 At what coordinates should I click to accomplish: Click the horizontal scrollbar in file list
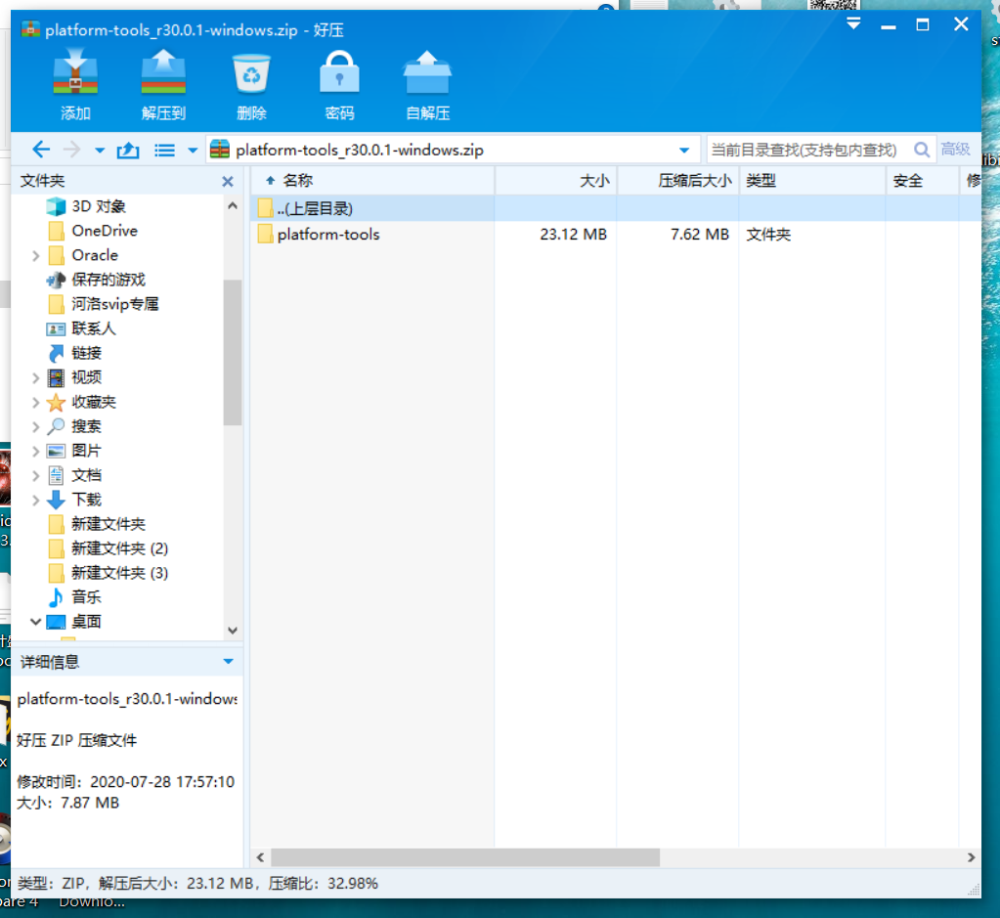[465, 857]
